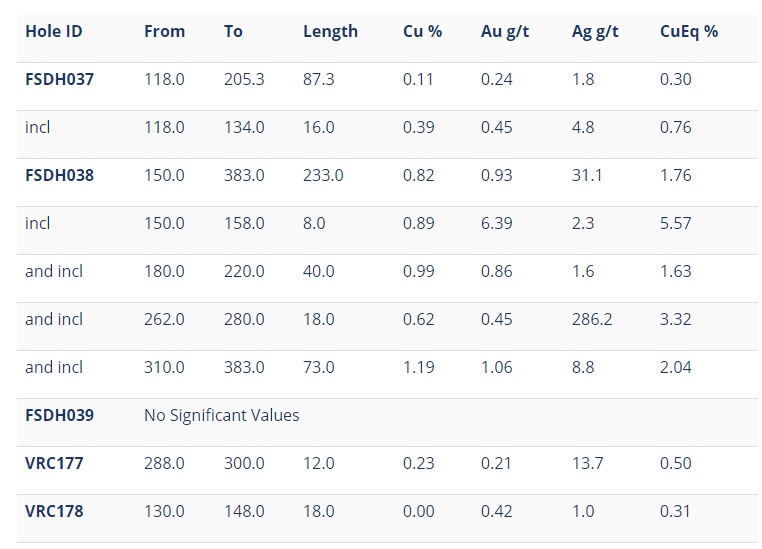Select the 286.2 silver value cell
The image size is (762, 549).
pyautogui.click(x=592, y=319)
